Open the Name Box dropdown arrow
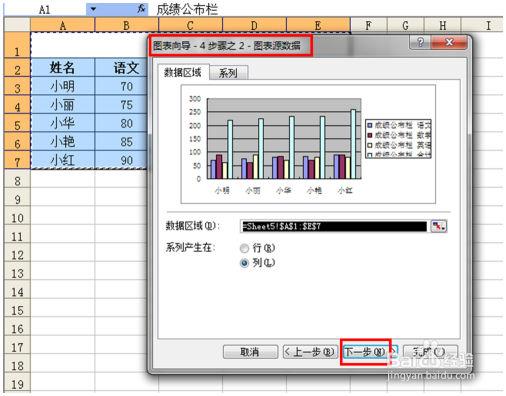506x396 pixels. 93,9
